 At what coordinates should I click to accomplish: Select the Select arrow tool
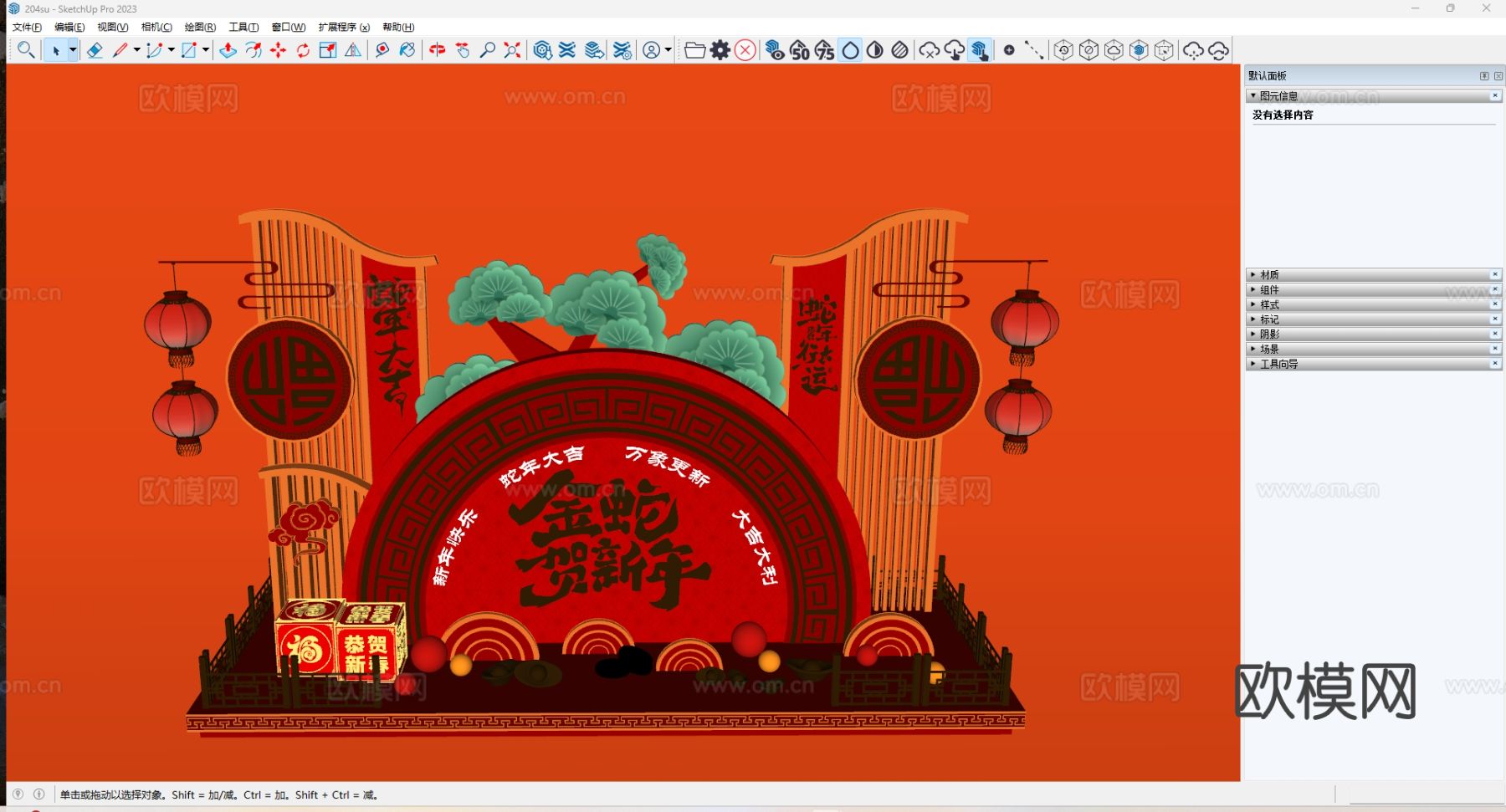tap(55, 50)
